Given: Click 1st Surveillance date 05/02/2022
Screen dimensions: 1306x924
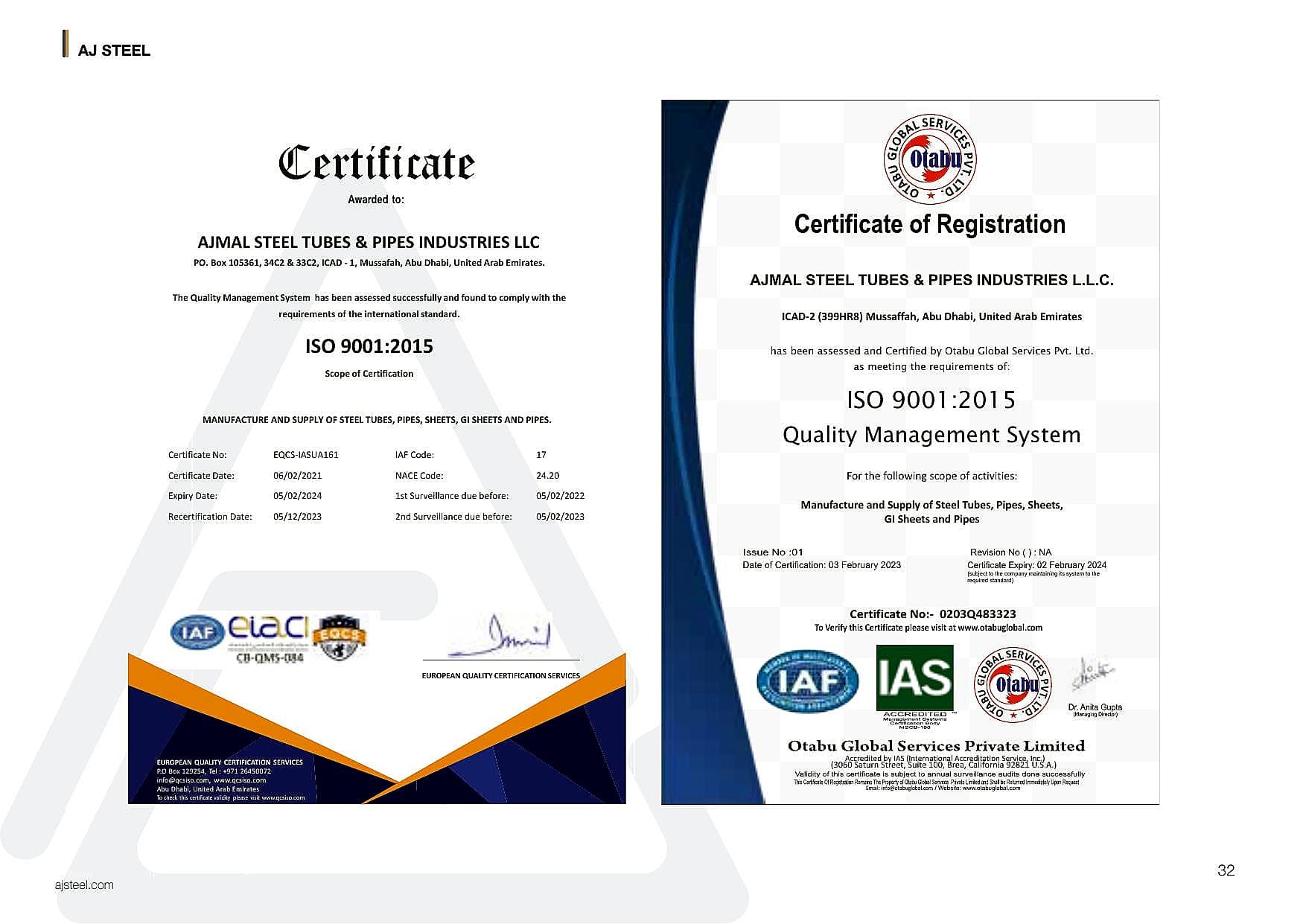Looking at the screenshot, I should coord(560,496).
